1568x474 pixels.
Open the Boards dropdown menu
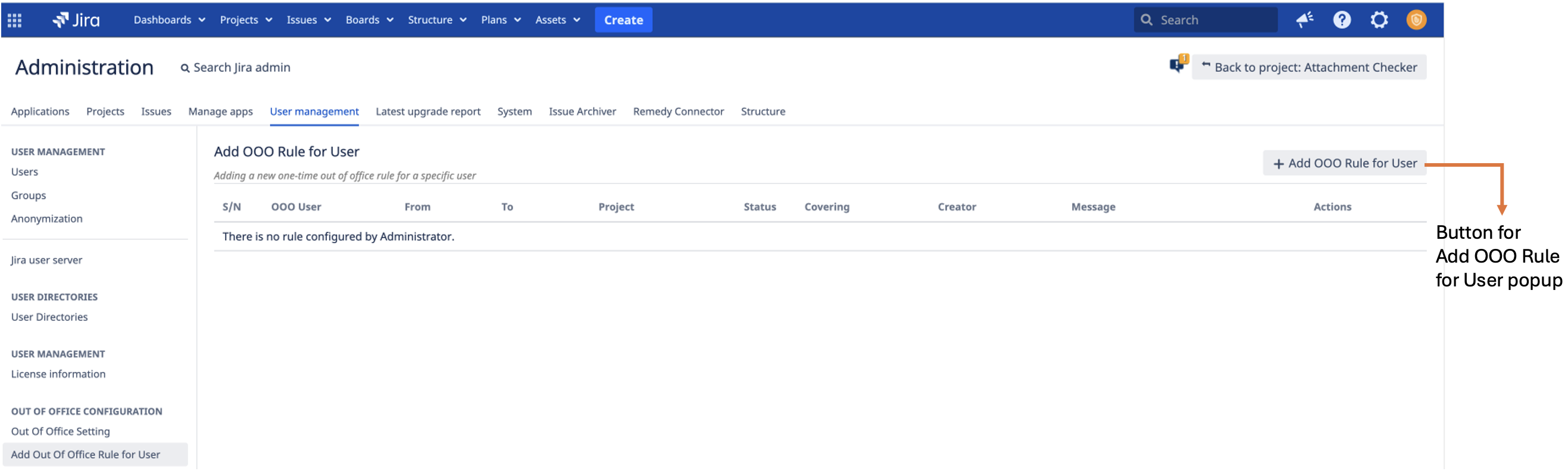point(369,20)
